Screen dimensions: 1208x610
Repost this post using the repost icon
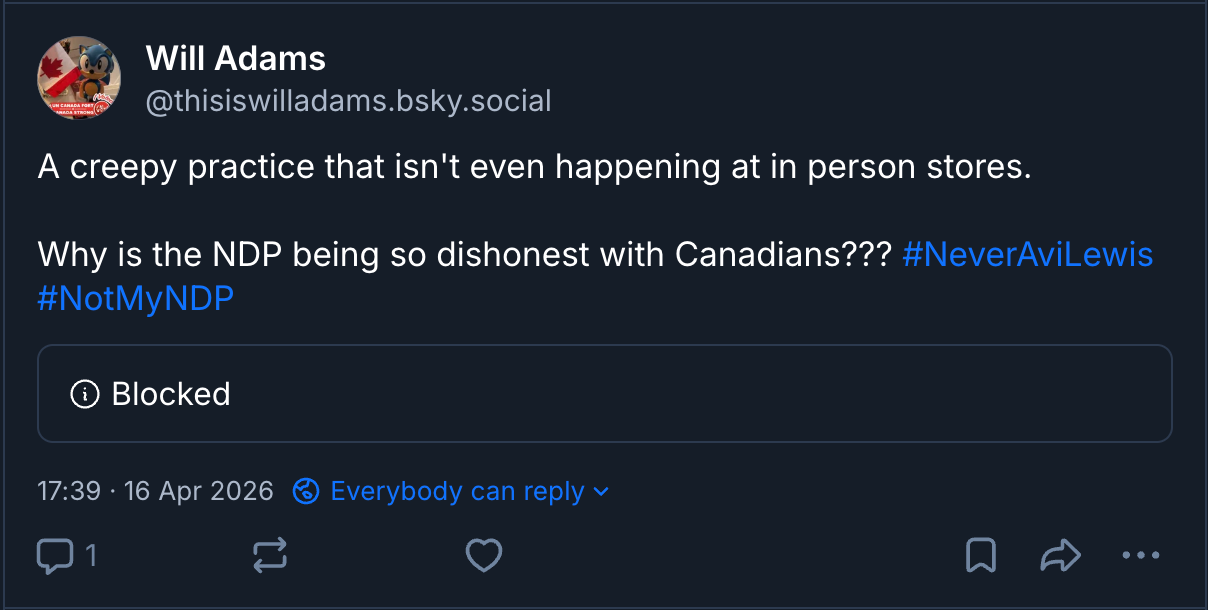coord(270,555)
